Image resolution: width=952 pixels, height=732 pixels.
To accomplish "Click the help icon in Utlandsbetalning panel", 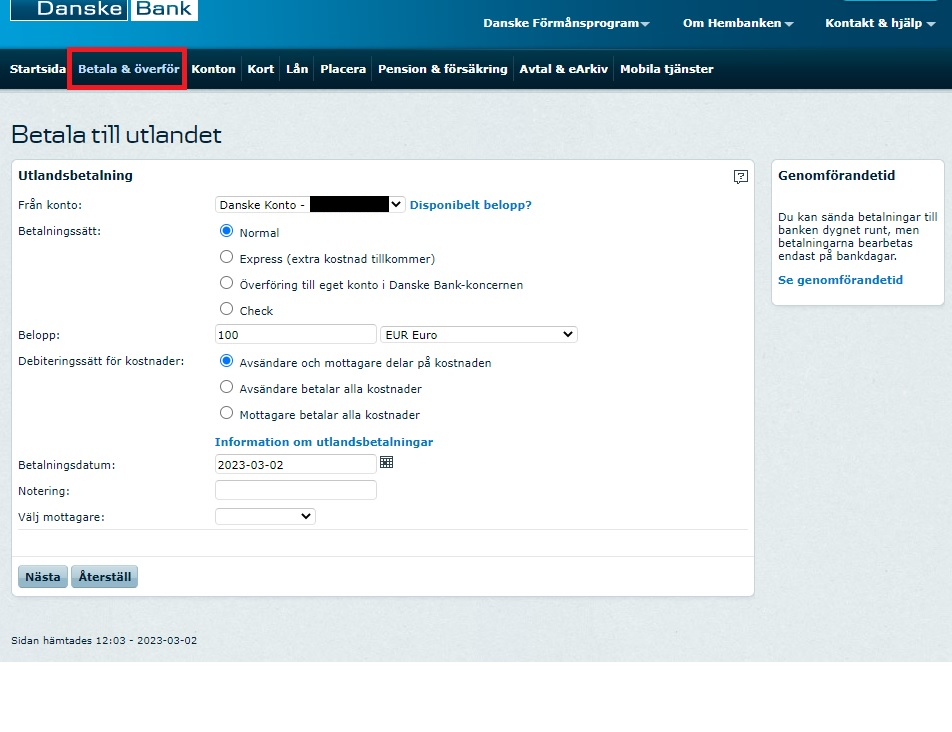I will click(740, 177).
